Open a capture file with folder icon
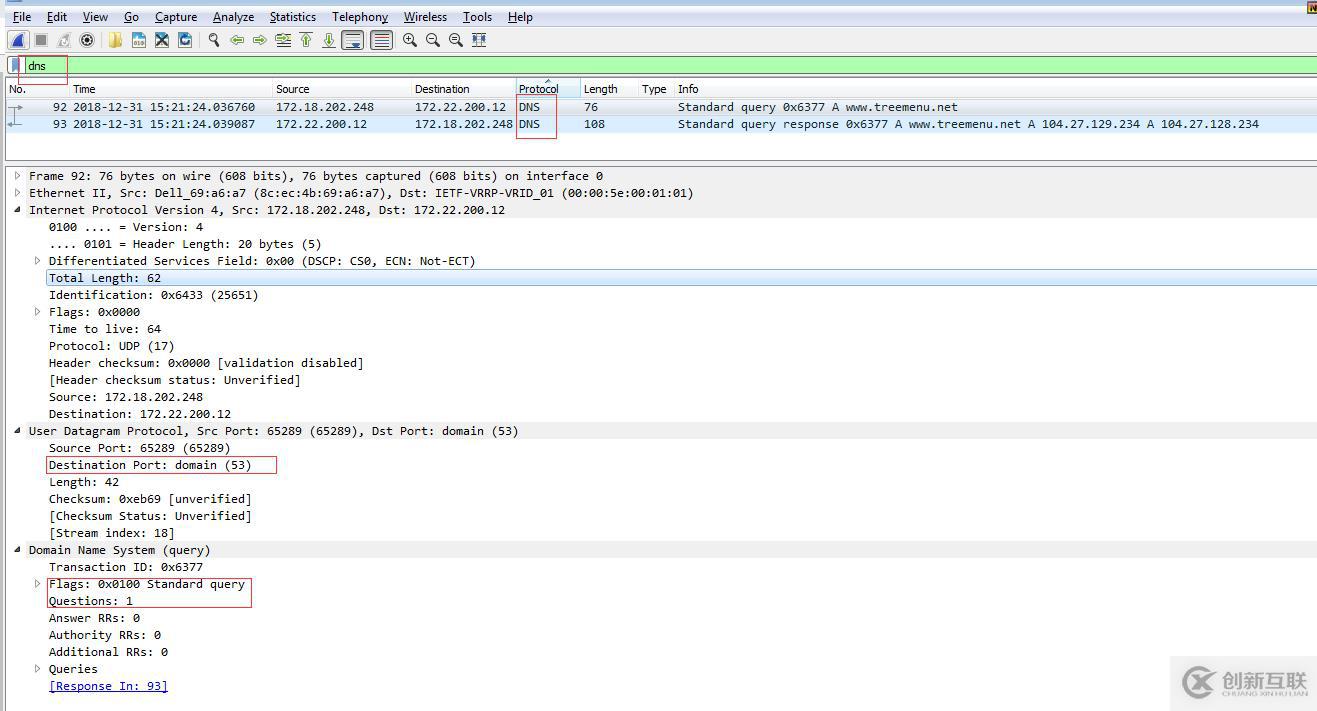The width and height of the screenshot is (1317, 711). [x=115, y=40]
